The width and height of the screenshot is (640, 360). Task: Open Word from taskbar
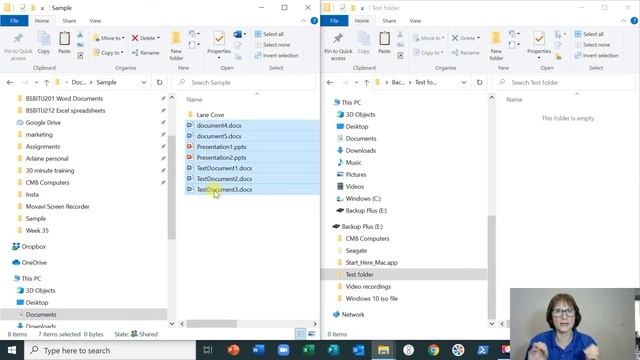point(258,350)
